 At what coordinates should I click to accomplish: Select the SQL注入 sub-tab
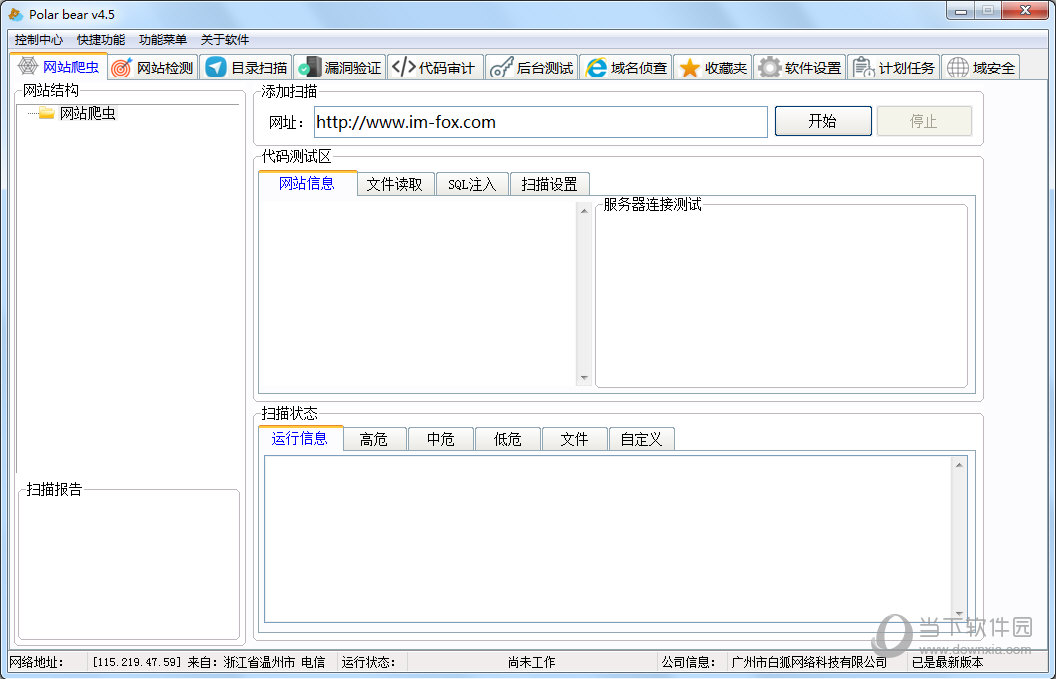[472, 185]
